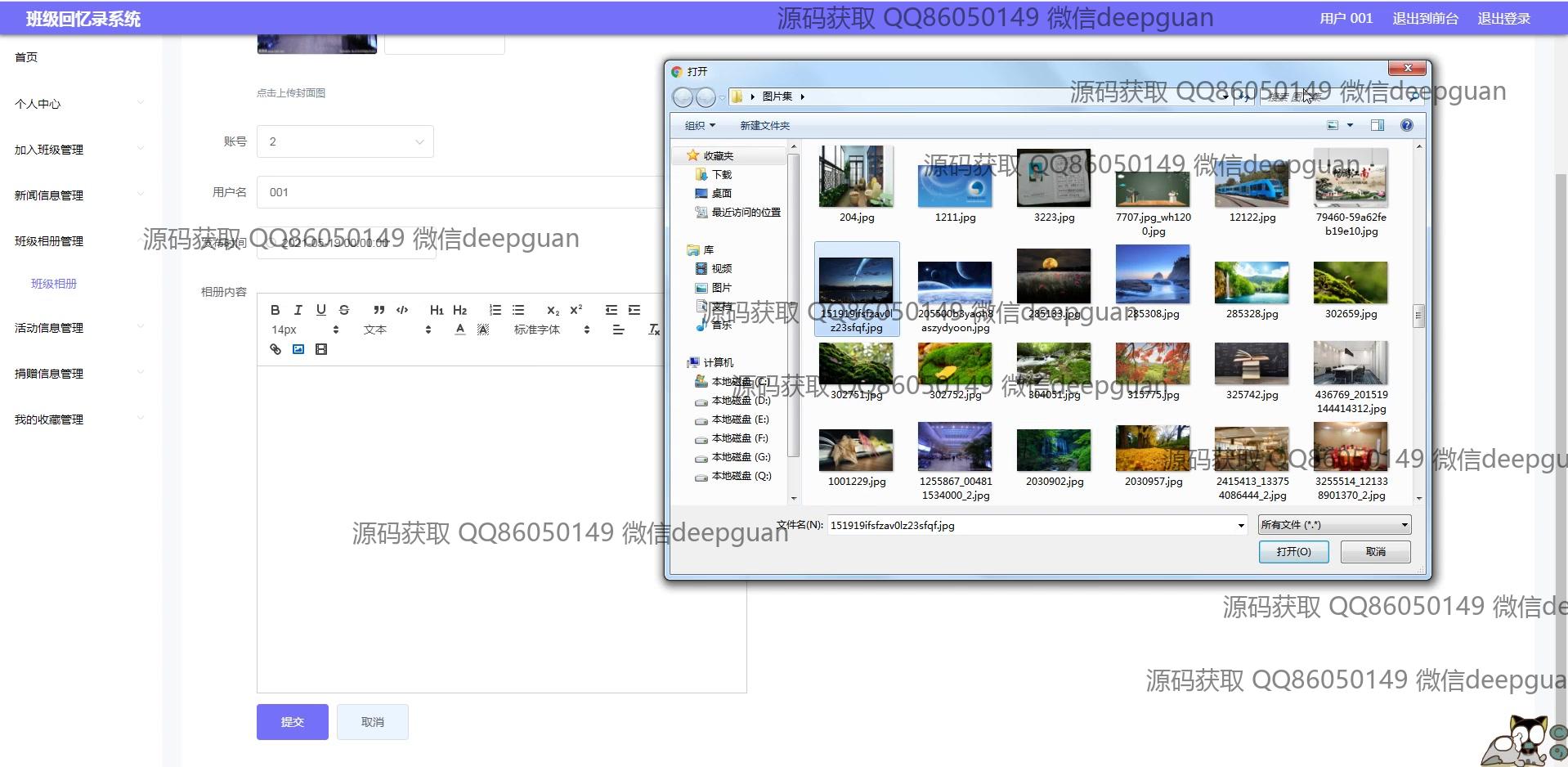Click the 打开(O) button

tap(1293, 552)
